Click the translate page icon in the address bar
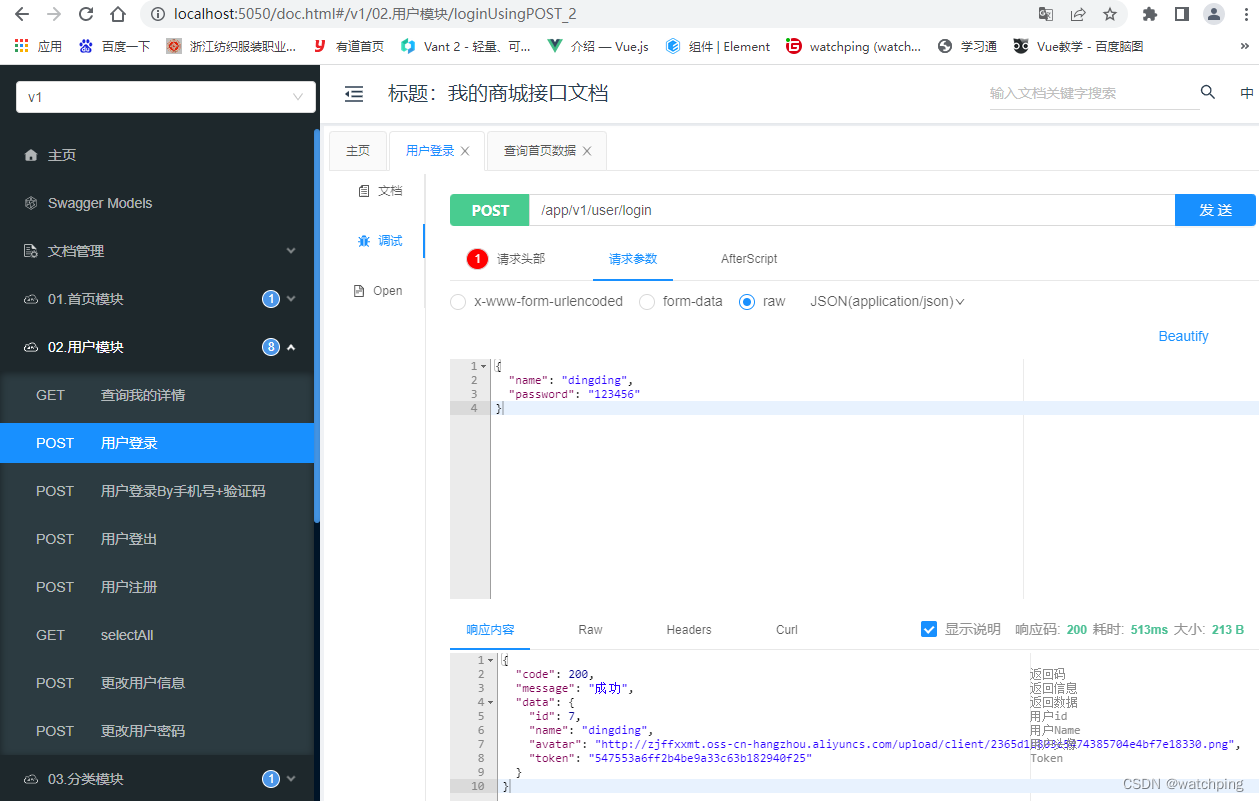 [x=1046, y=14]
